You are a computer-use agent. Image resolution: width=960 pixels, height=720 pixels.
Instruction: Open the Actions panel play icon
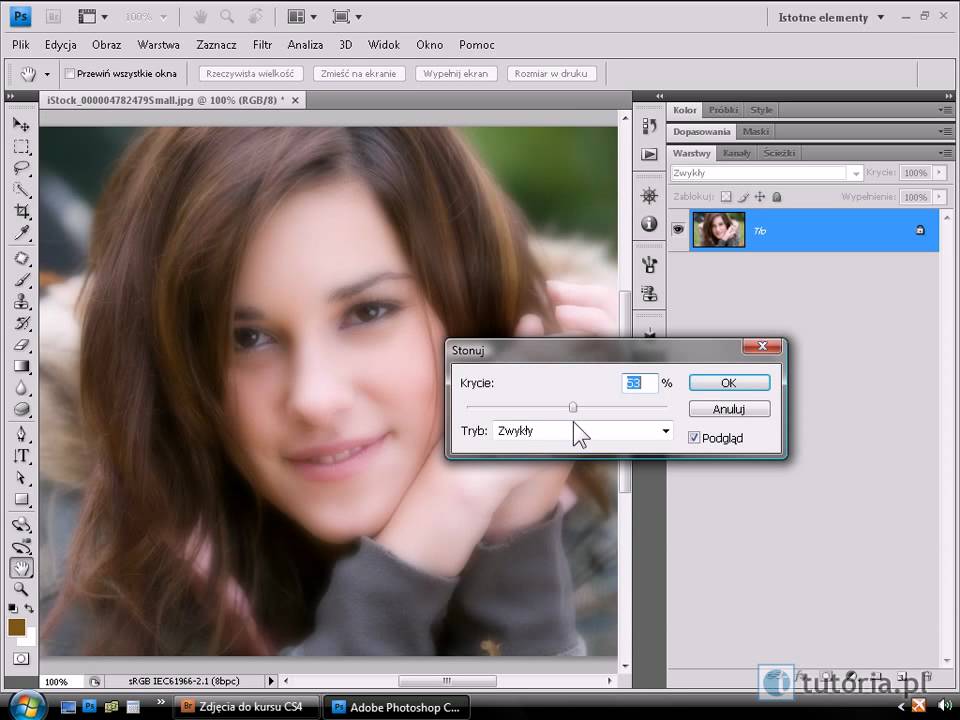click(649, 154)
